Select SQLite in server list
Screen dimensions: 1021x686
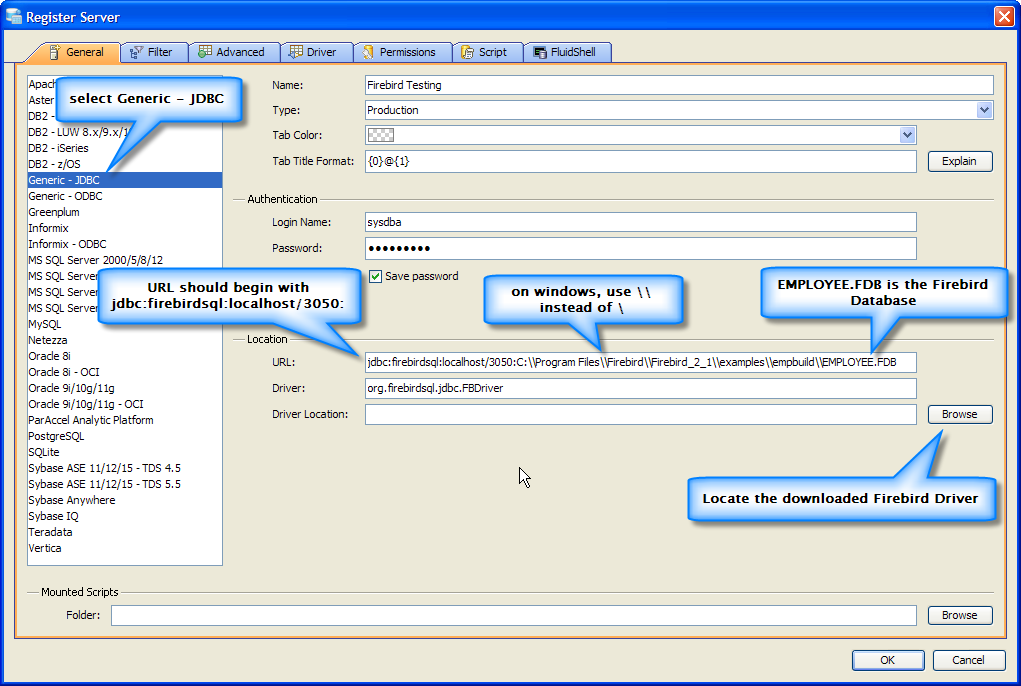[125, 452]
